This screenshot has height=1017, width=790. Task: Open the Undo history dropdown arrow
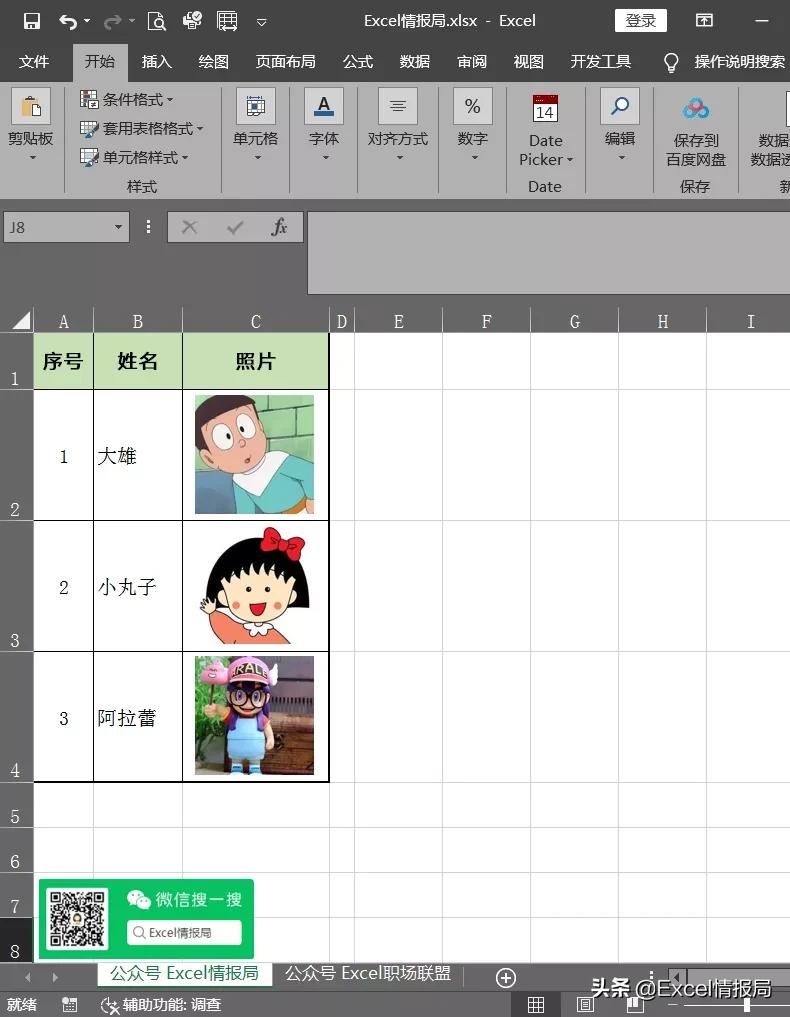pyautogui.click(x=88, y=21)
